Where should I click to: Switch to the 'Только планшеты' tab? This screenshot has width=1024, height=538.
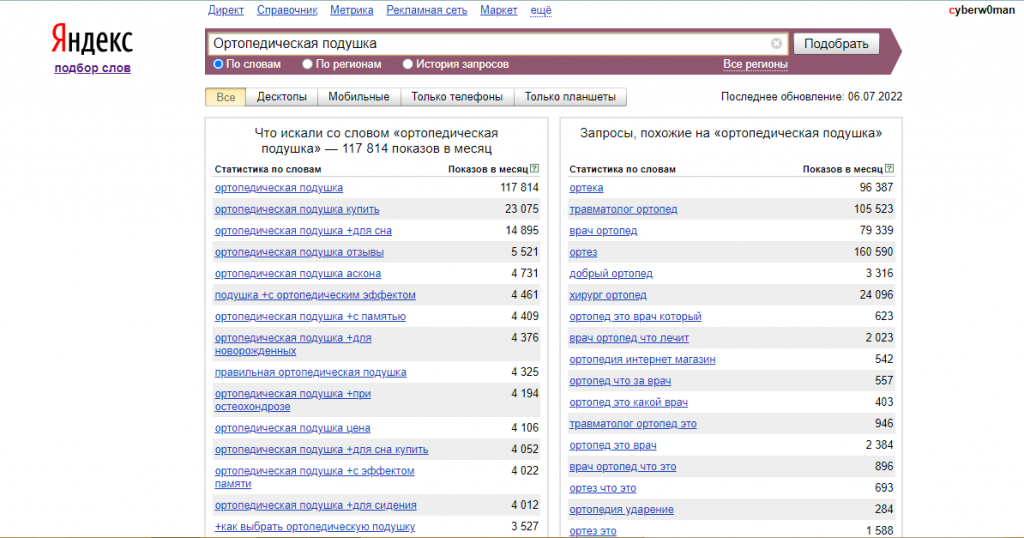coord(570,97)
